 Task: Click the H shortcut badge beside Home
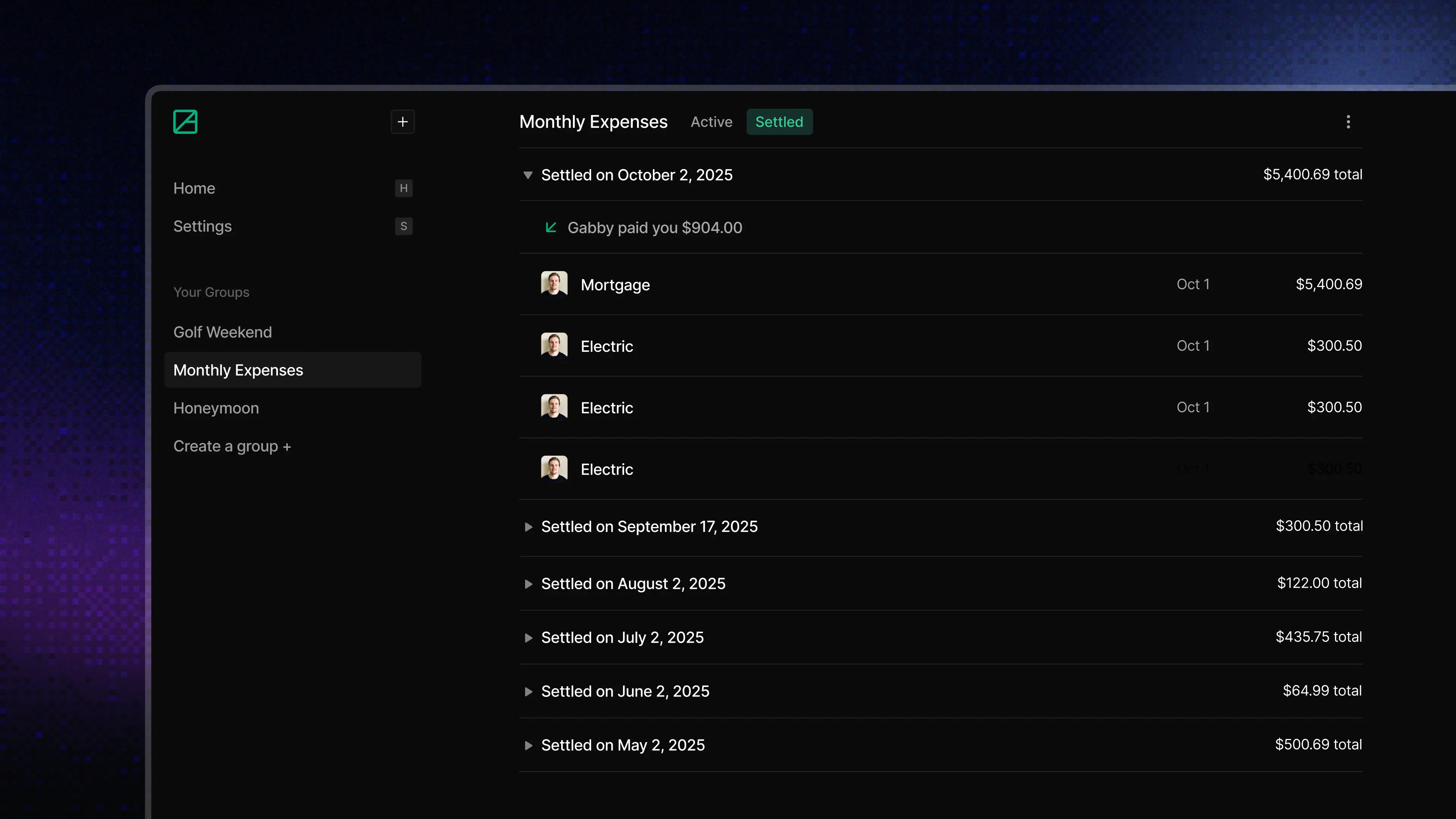coord(403,188)
